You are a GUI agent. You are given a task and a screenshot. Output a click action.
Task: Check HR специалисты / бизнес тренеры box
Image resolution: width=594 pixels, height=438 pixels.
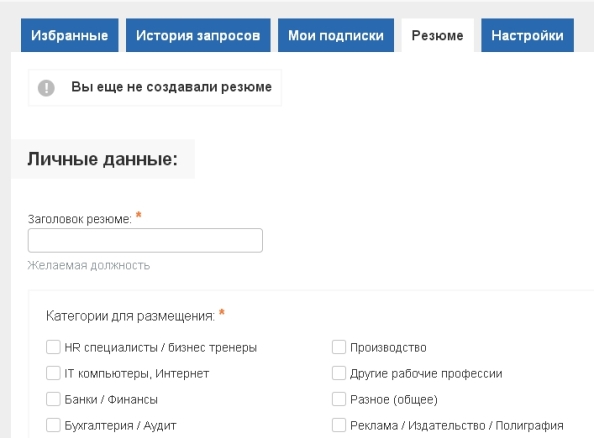click(53, 347)
